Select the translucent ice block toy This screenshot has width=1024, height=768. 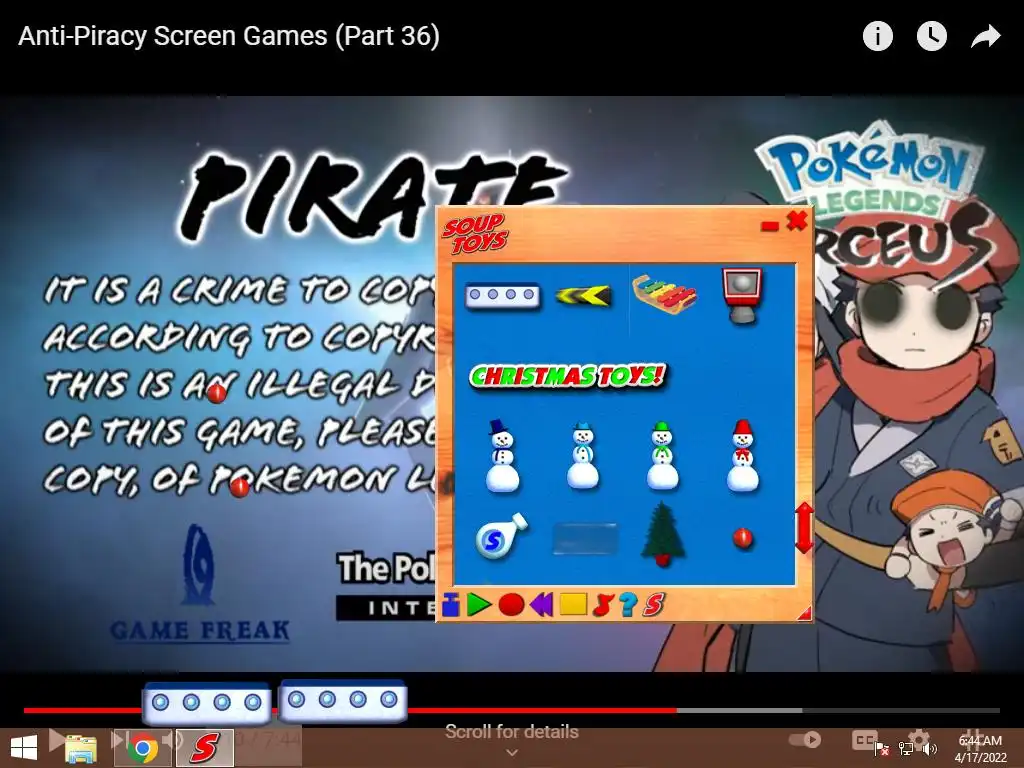(x=584, y=538)
